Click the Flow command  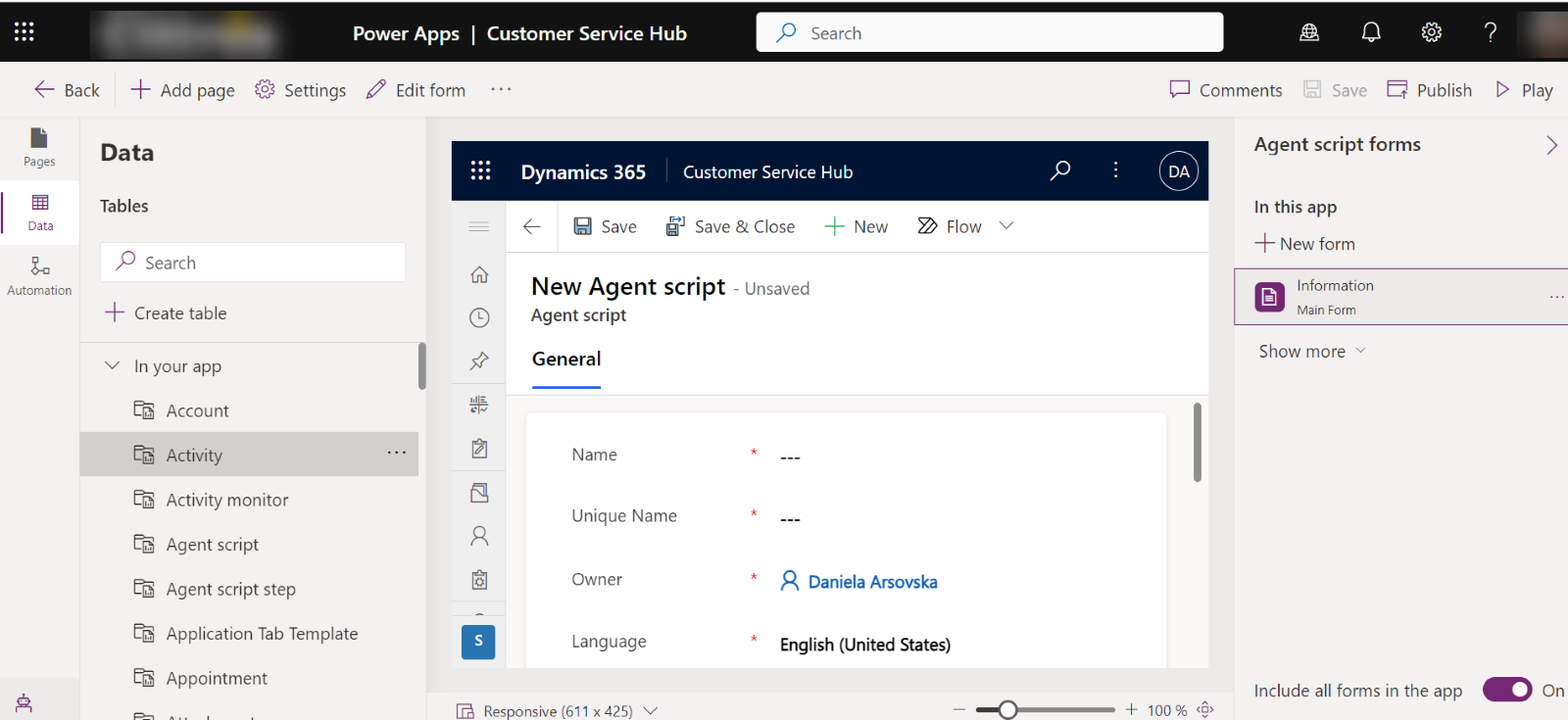click(950, 226)
